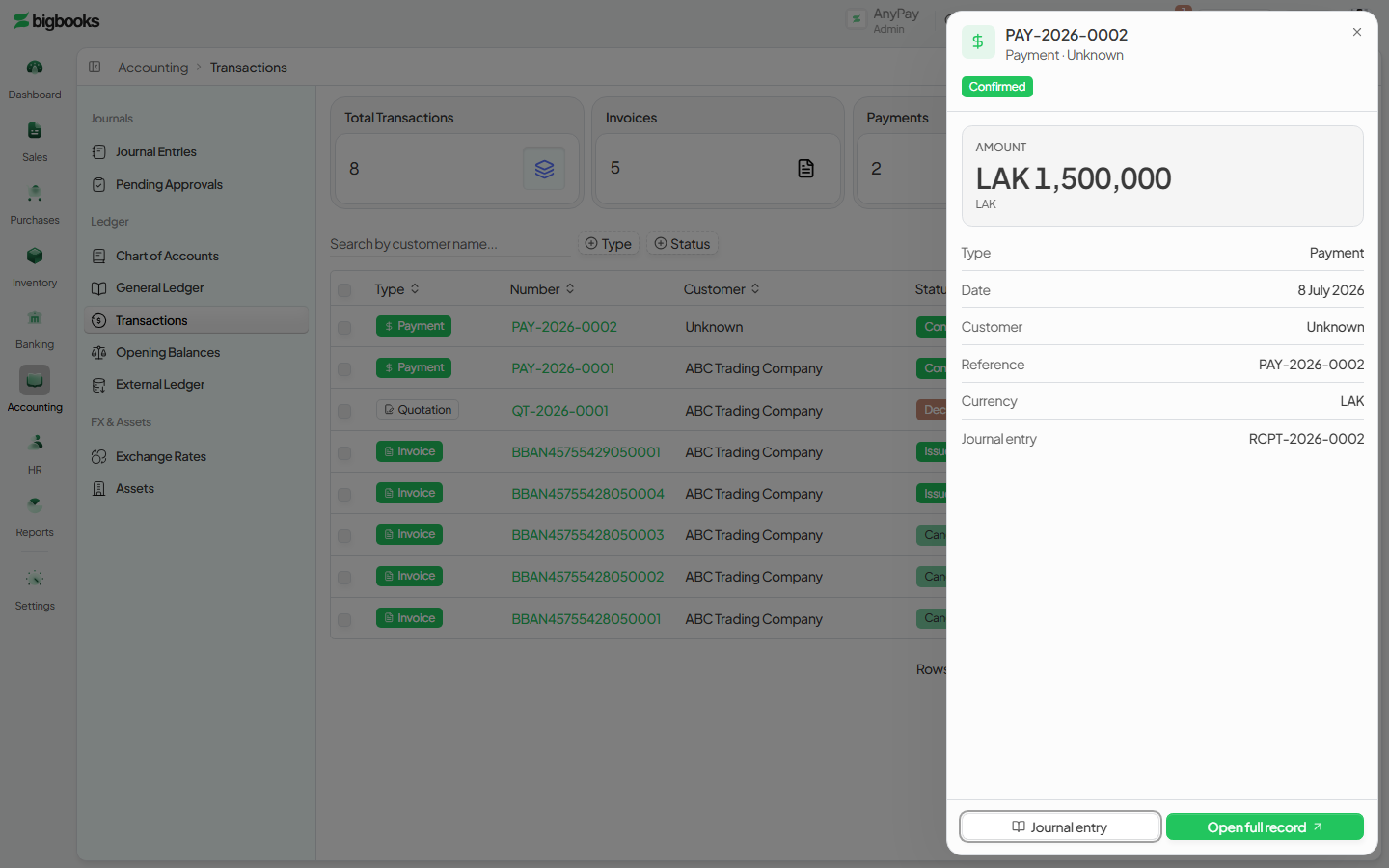
Task: Check the select-all checkbox in table header
Action: pyautogui.click(x=344, y=289)
